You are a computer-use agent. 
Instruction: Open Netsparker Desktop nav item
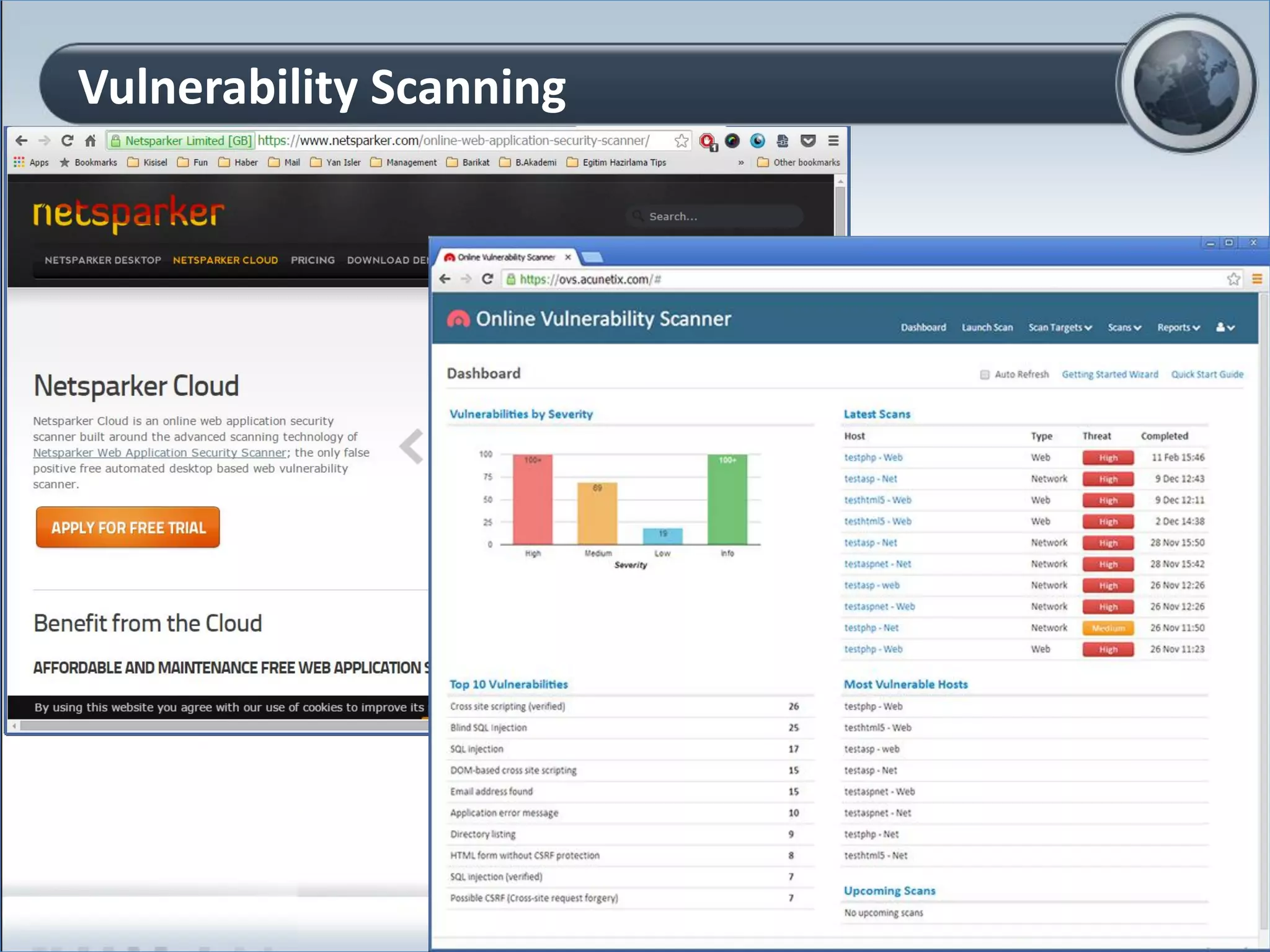click(x=103, y=260)
